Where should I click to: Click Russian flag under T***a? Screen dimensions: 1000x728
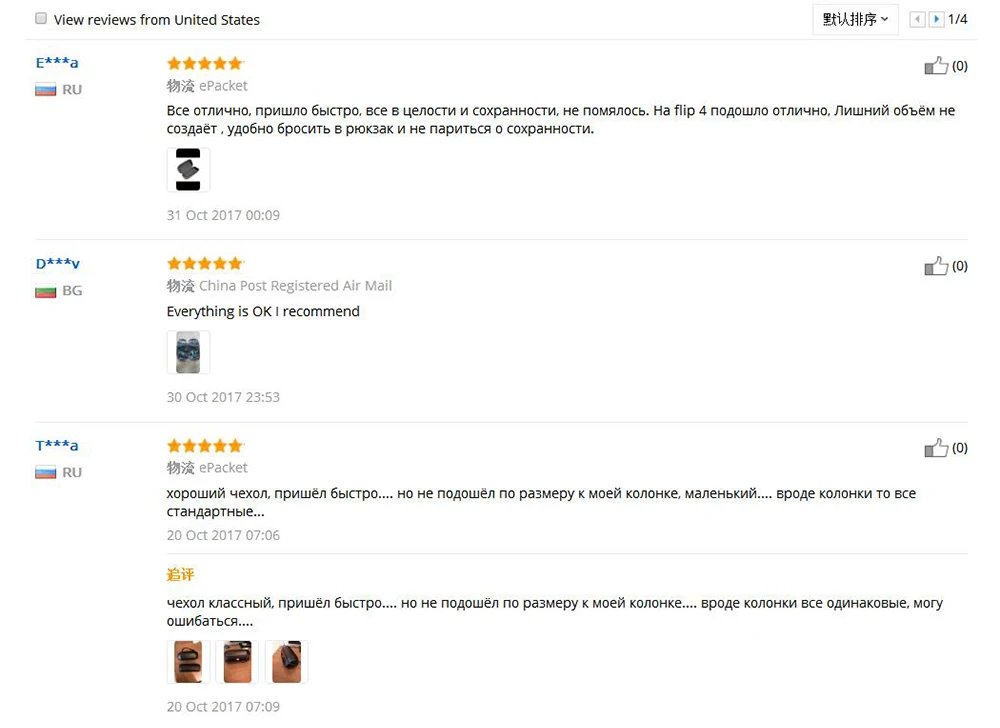coord(45,473)
